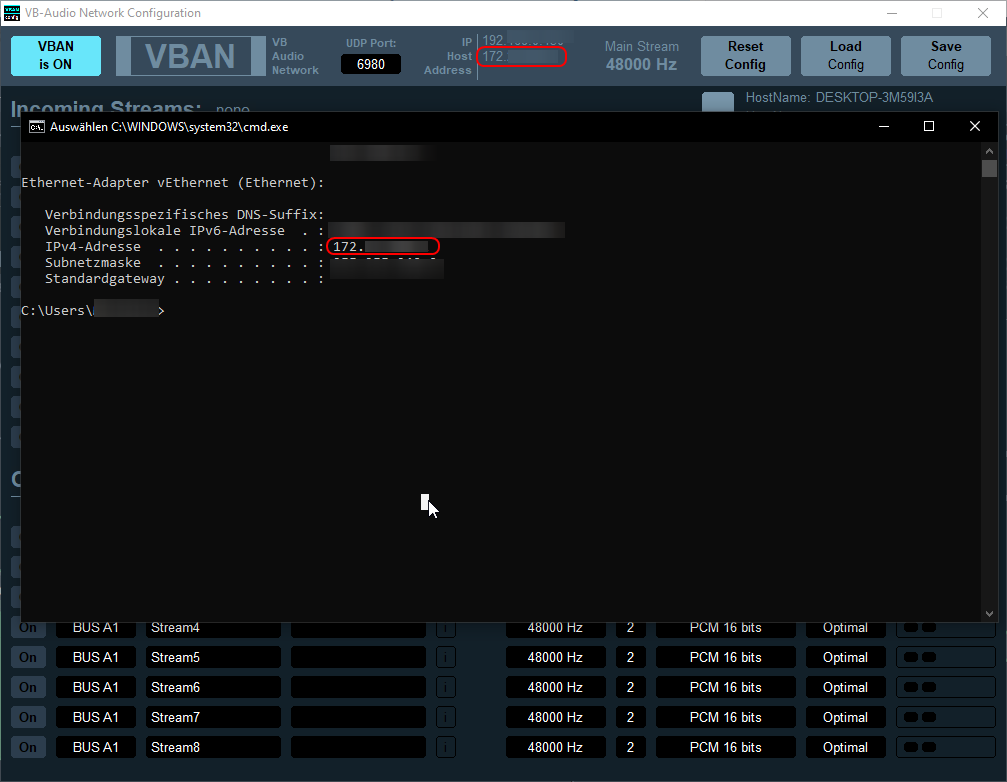Change Stream6 channel count 2
This screenshot has width=1007, height=782.
click(631, 687)
